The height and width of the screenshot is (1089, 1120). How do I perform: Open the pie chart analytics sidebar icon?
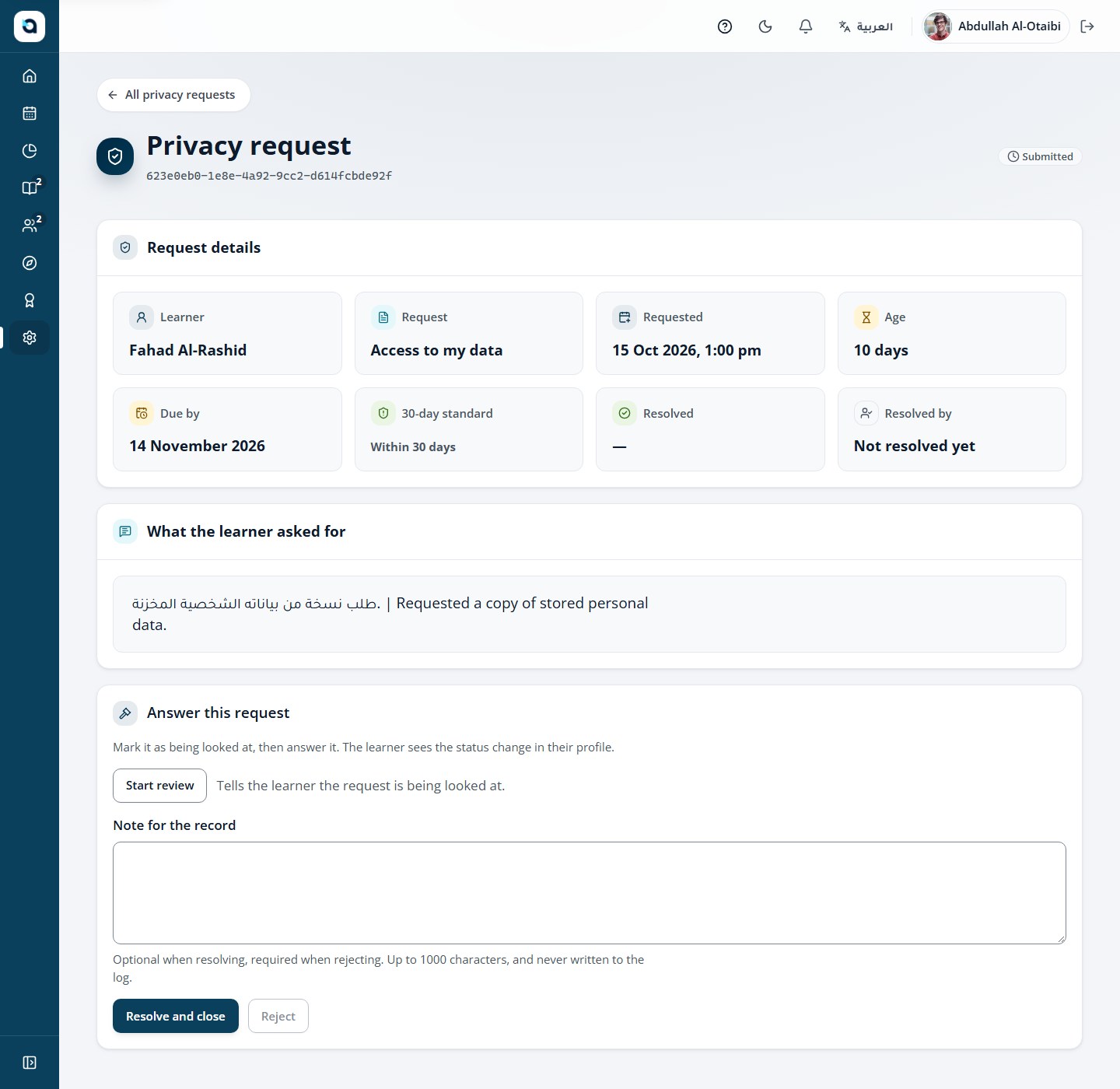coord(30,151)
